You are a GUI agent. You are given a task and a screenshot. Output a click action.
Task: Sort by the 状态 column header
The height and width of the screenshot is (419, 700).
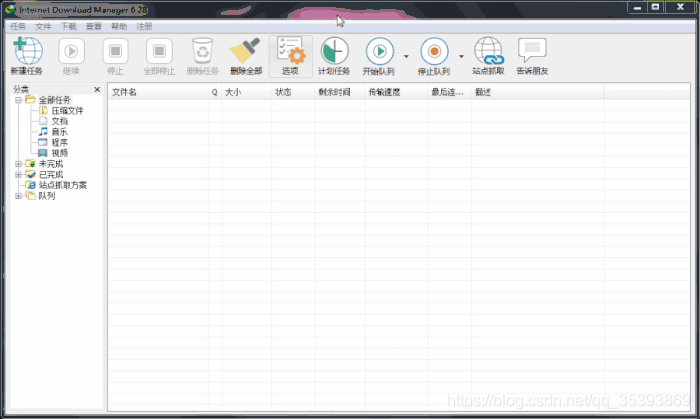tap(293, 92)
